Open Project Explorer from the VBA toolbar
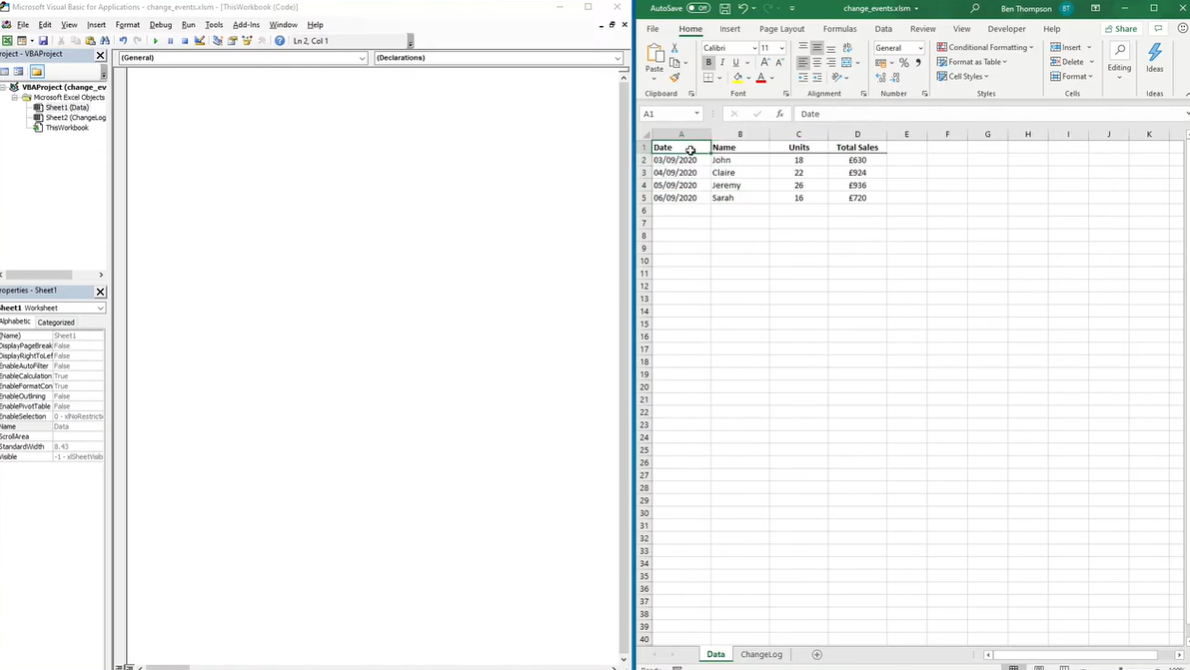 tap(218, 41)
